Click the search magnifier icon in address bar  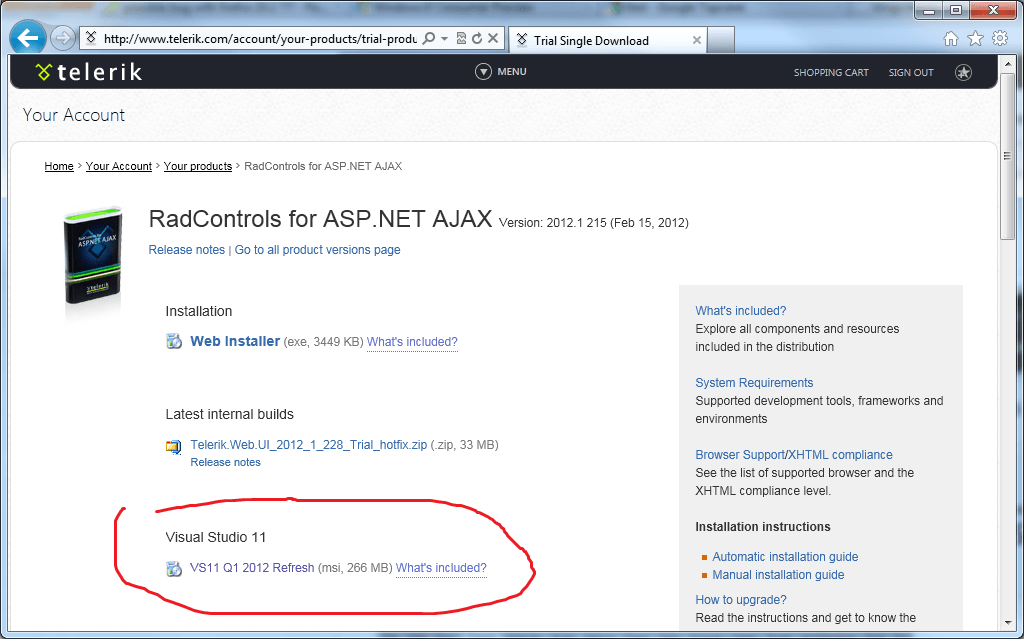pyautogui.click(x=429, y=39)
